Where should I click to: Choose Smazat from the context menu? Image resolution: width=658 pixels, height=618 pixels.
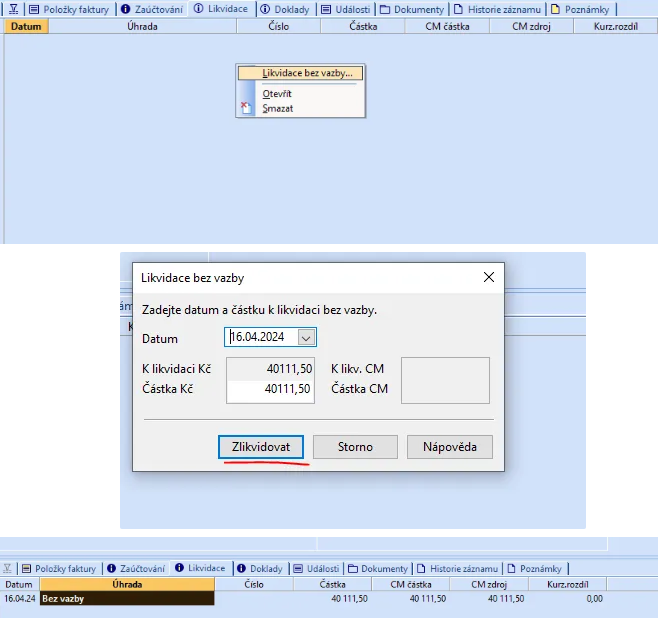click(278, 108)
